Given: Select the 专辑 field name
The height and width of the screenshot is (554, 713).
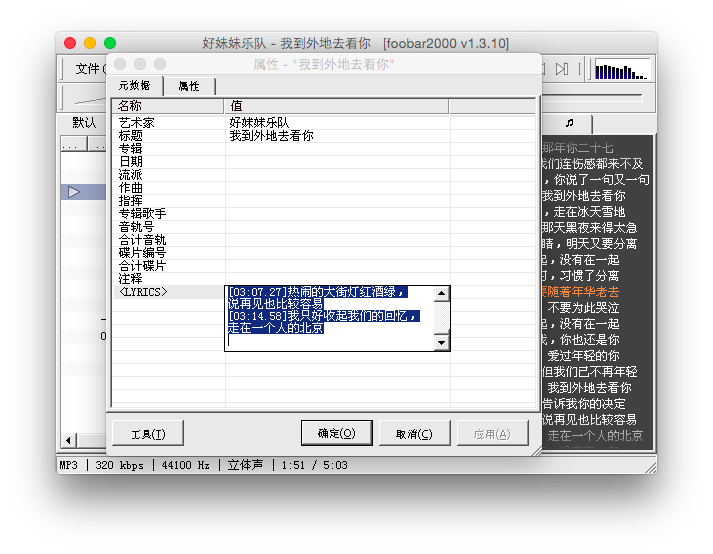Looking at the screenshot, I should point(131,149).
